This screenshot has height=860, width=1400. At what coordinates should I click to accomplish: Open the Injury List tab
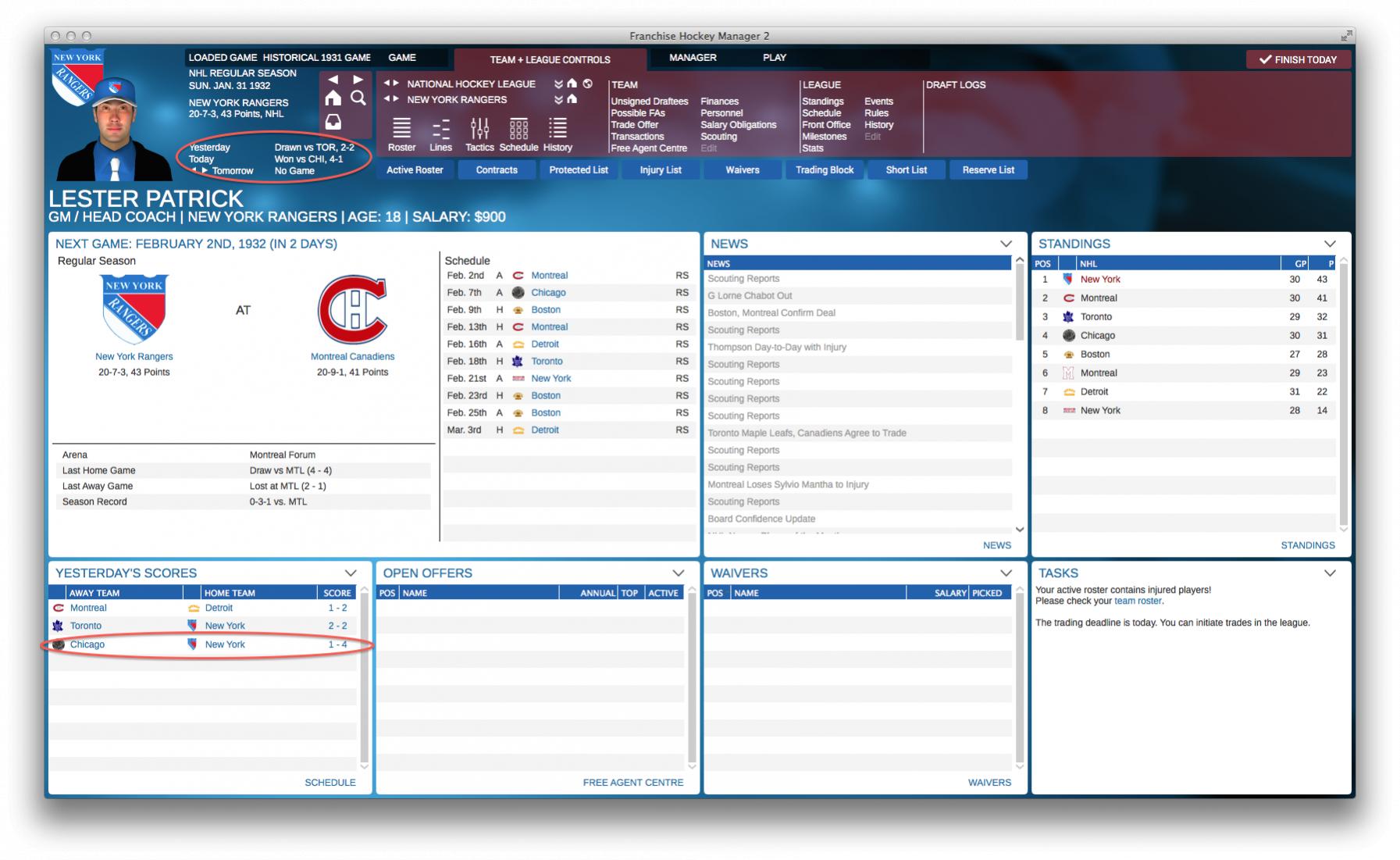[x=661, y=170]
